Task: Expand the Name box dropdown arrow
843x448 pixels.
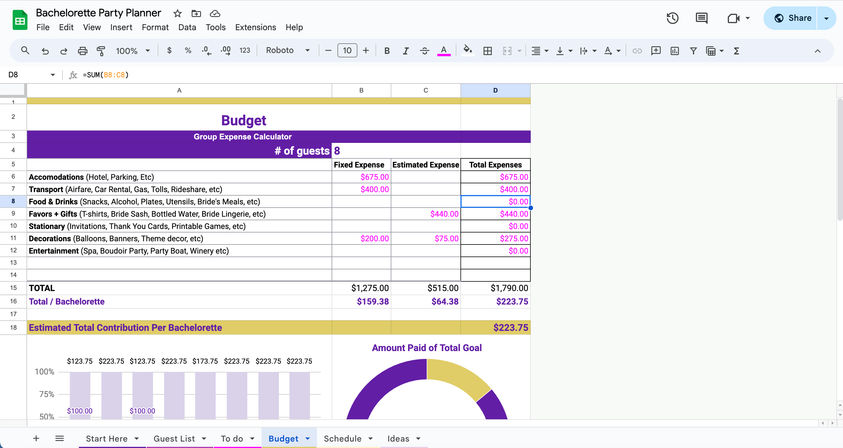Action: 53,75
